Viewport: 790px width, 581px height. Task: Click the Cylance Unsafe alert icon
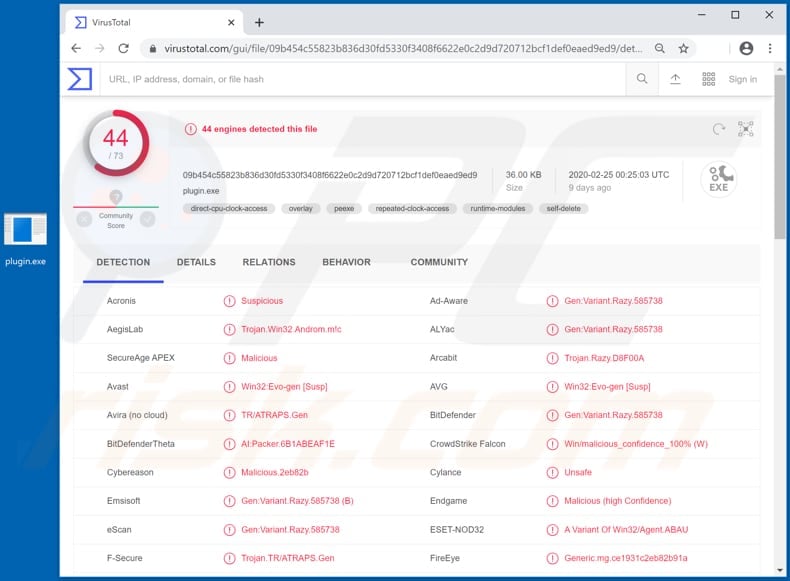click(x=552, y=472)
